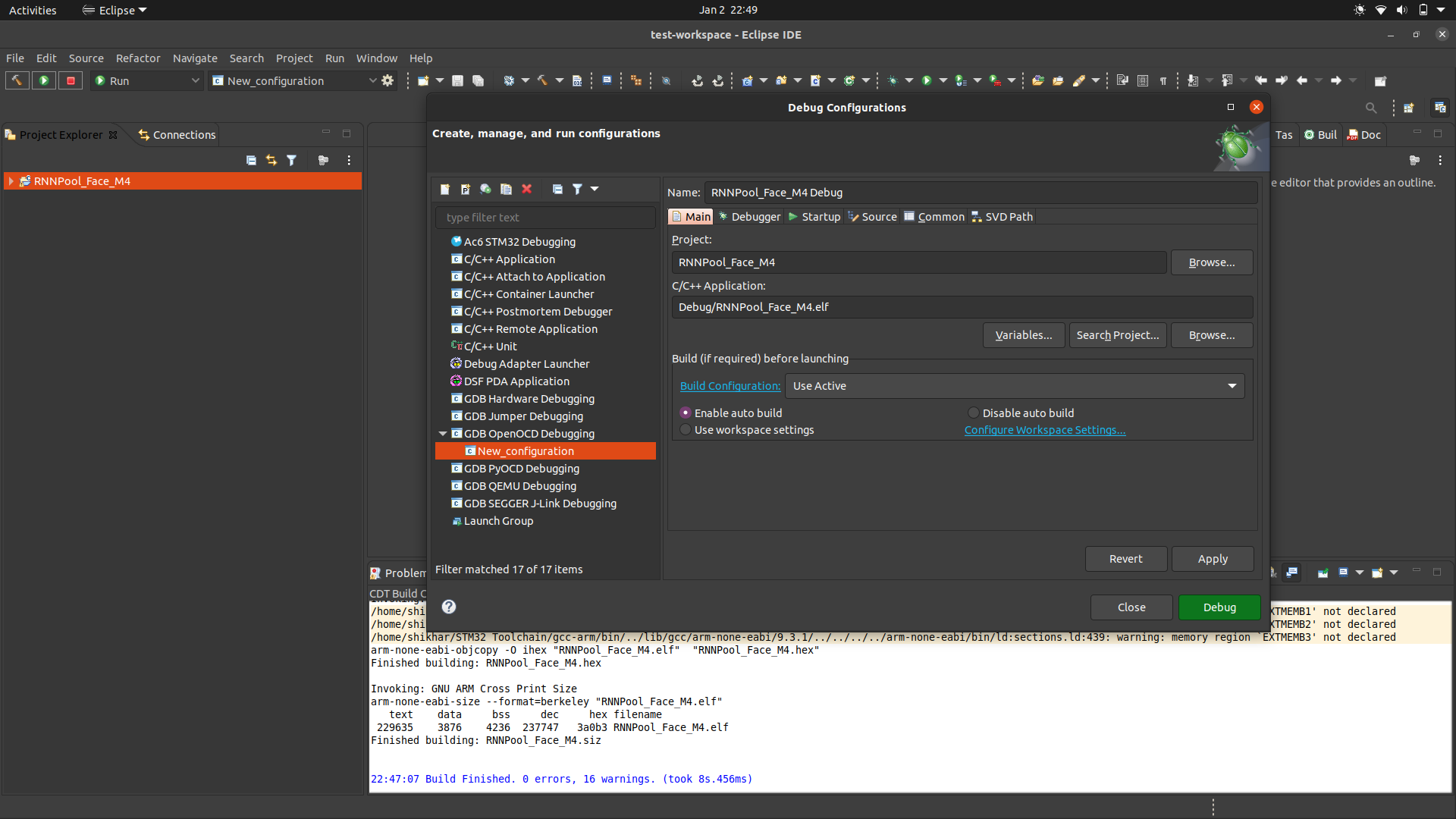Switch to the Debugger tab
The image size is (1456, 819).
coord(749,217)
